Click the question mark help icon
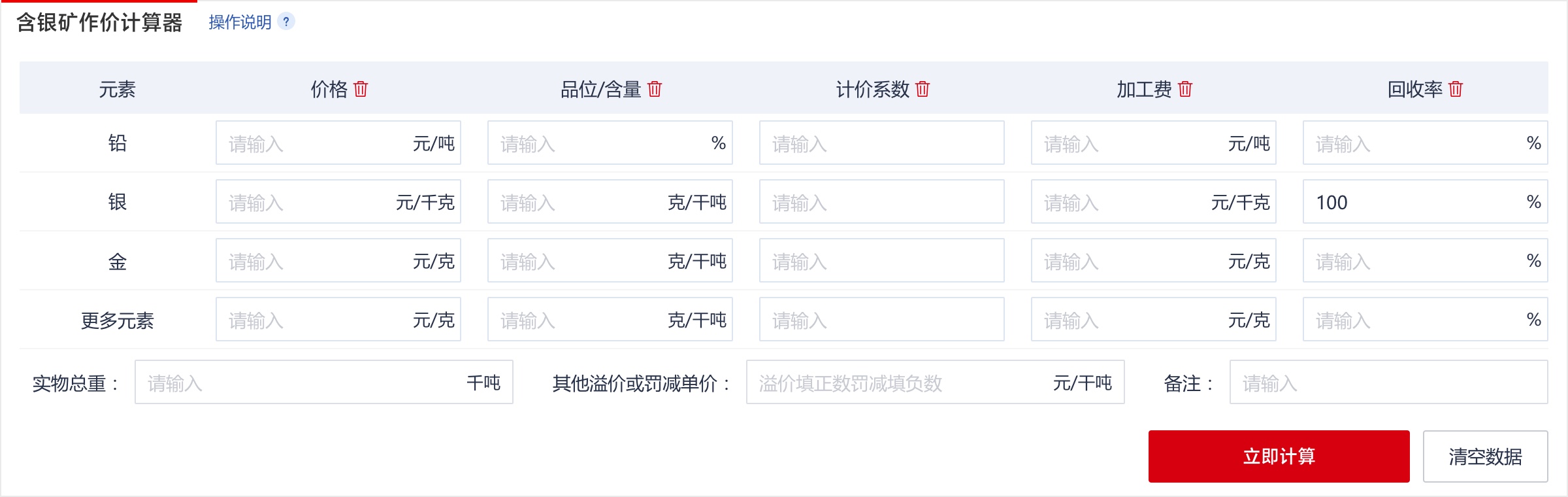This screenshot has height=497, width=1568. (286, 22)
